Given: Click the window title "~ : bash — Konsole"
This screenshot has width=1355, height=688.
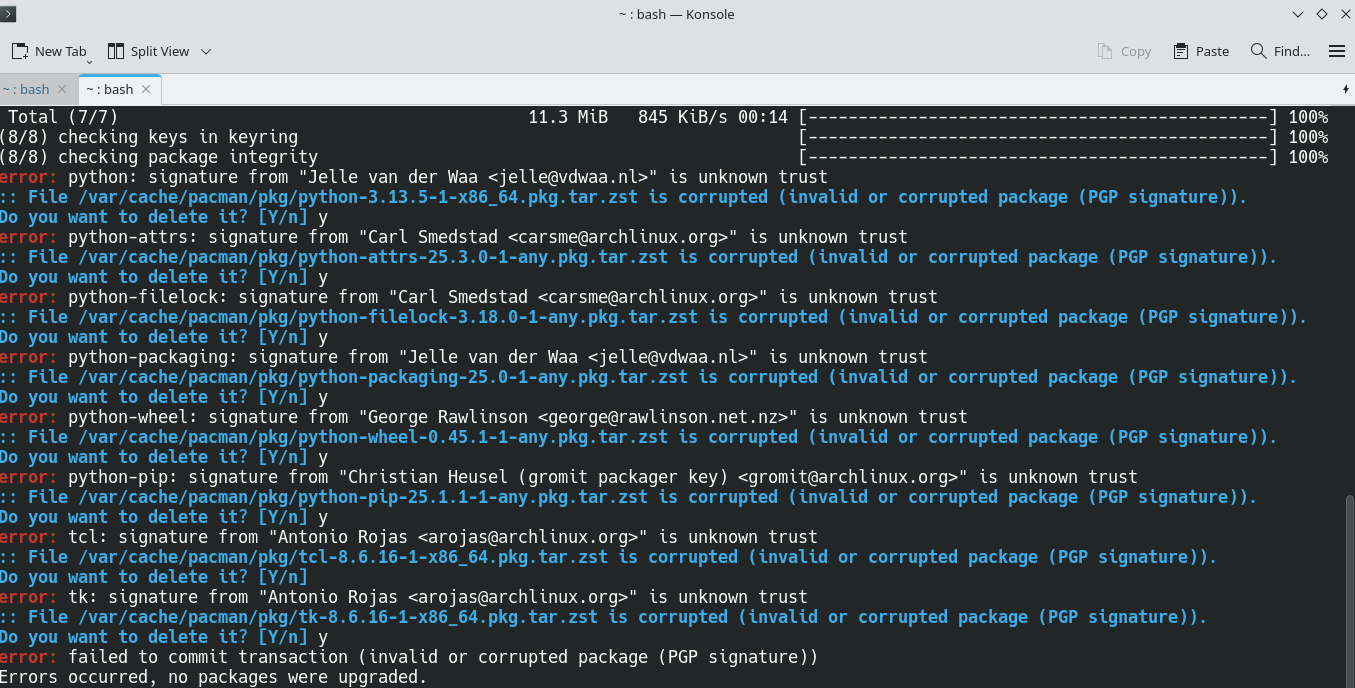Looking at the screenshot, I should pyautogui.click(x=677, y=14).
